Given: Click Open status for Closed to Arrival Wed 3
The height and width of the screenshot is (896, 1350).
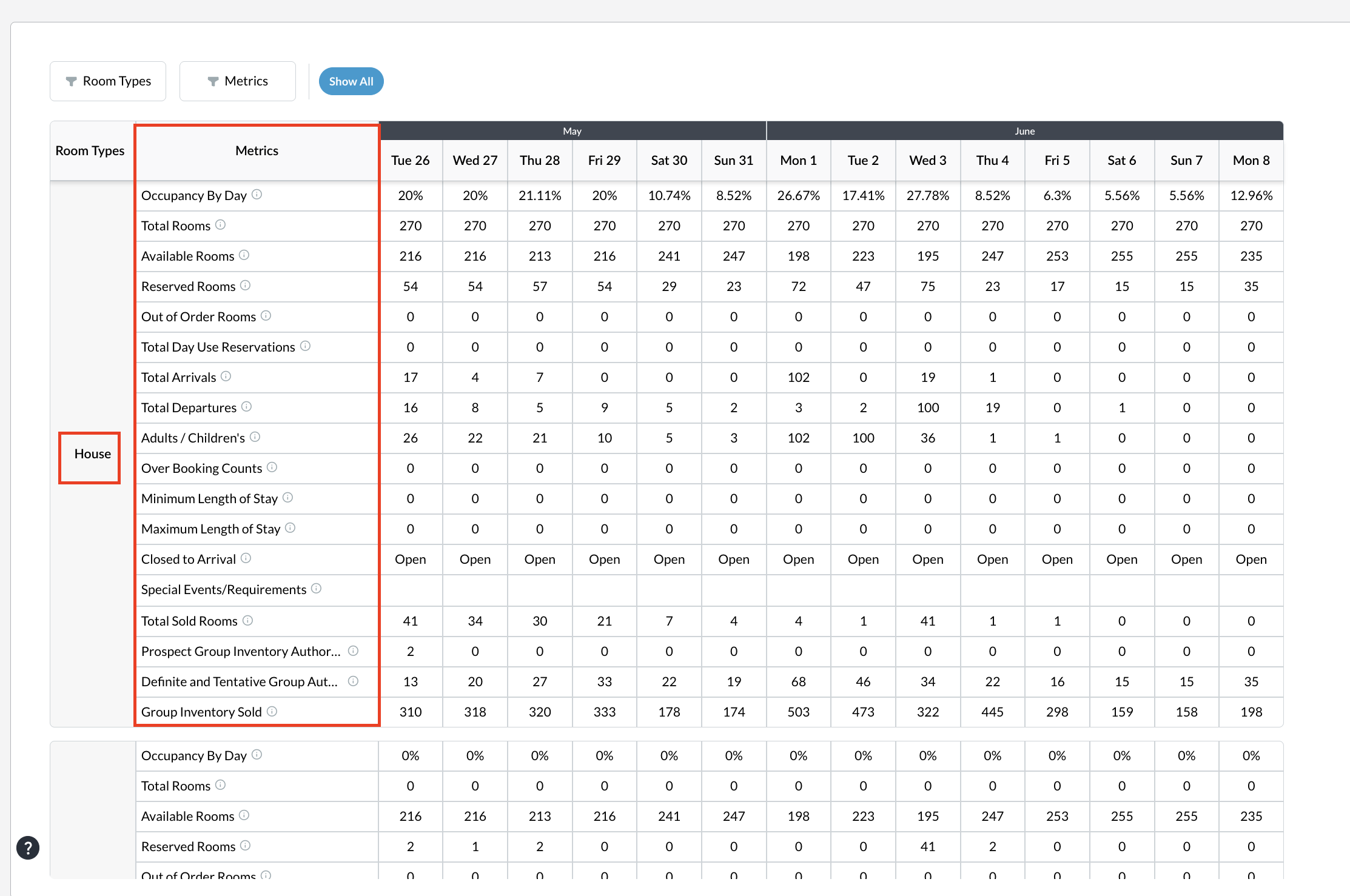Looking at the screenshot, I should 928,560.
